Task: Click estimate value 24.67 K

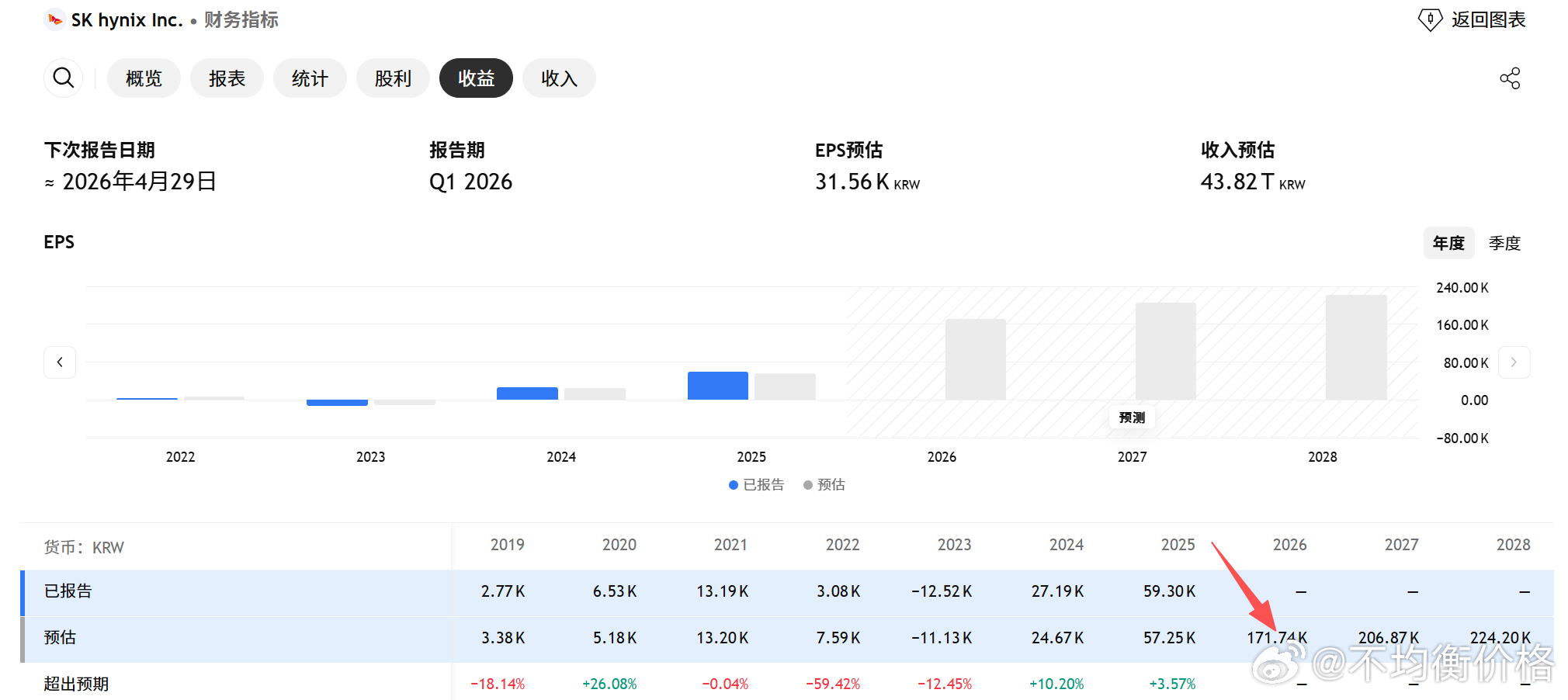Action: (1058, 638)
